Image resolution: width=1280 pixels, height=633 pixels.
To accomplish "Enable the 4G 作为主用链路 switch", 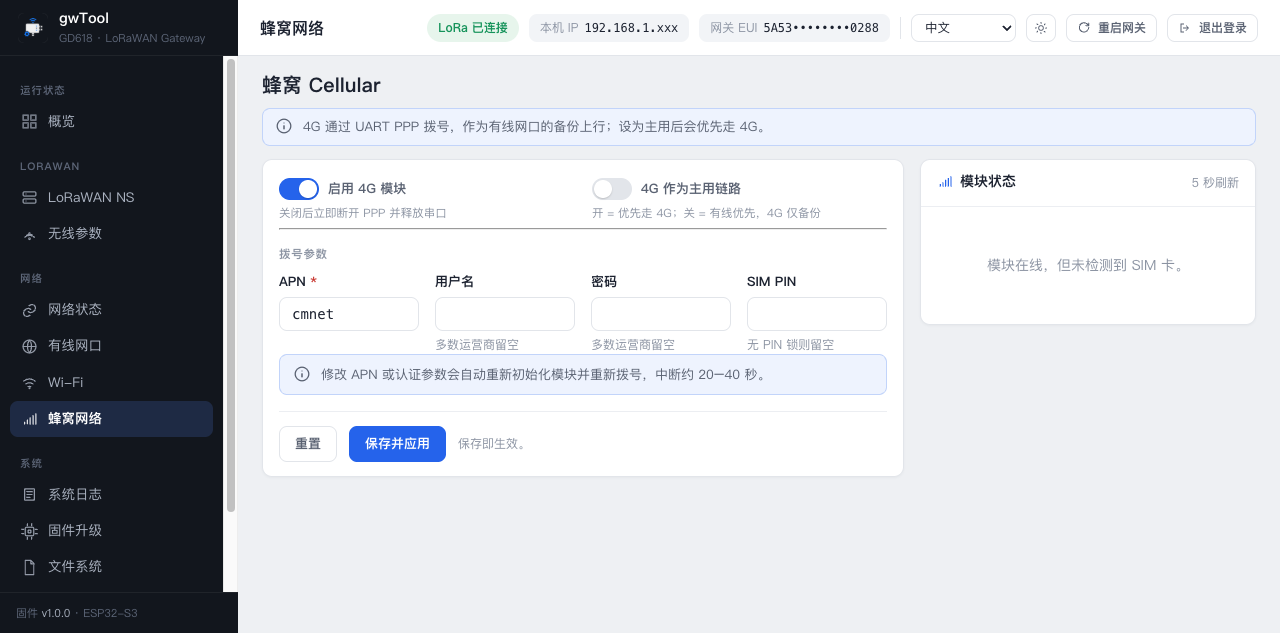I will (x=612, y=189).
